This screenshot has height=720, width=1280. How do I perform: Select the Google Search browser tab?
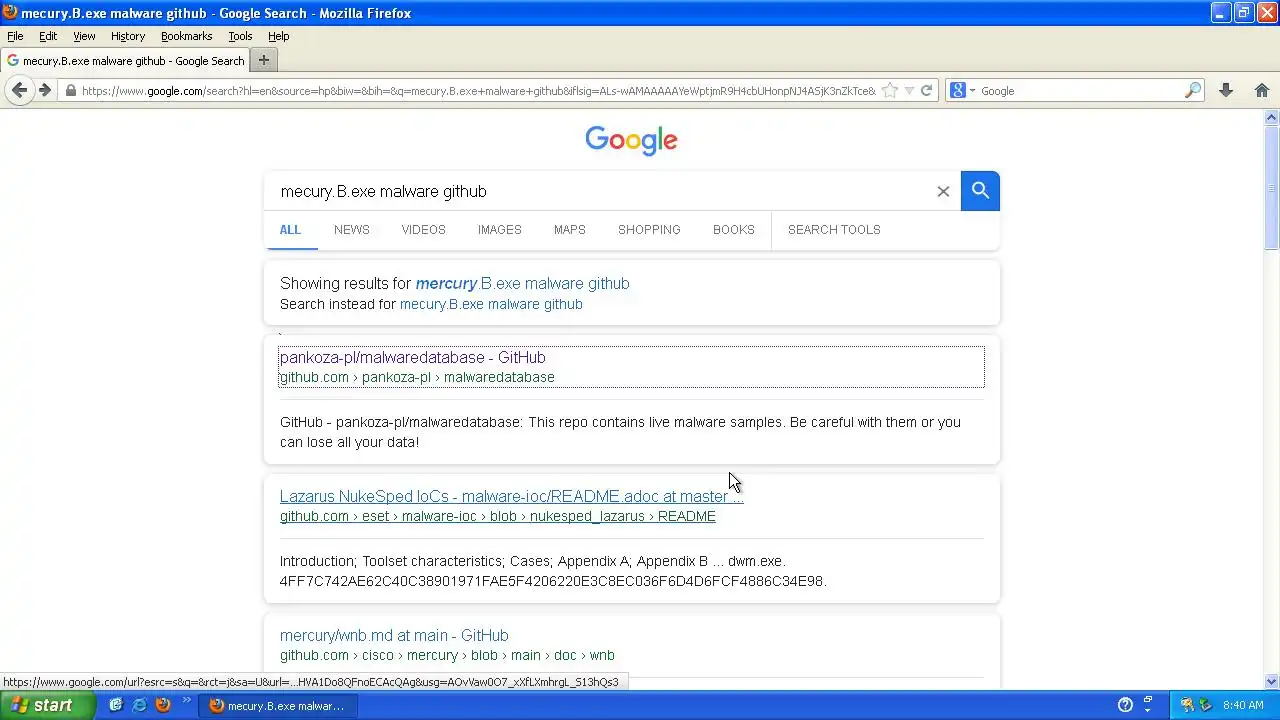[126, 60]
